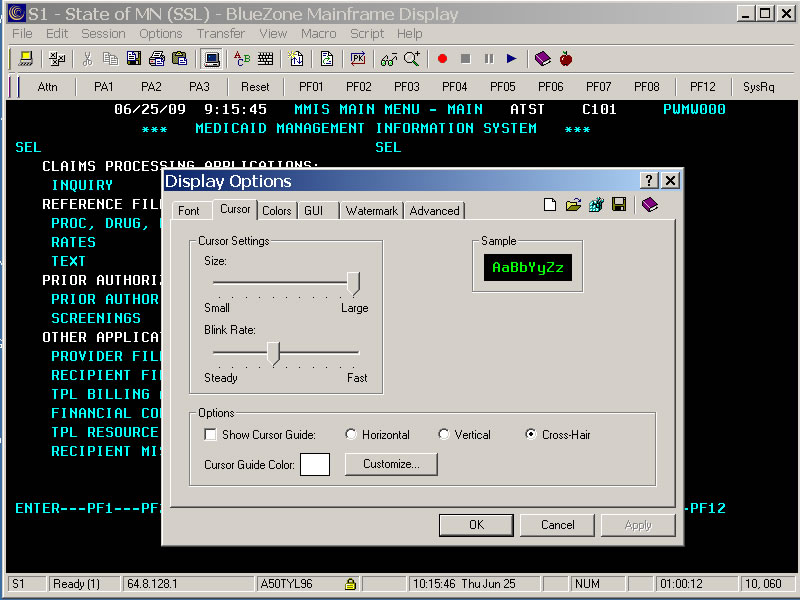
Task: Click the magnifier zoom icon in toolbar
Action: 412,59
